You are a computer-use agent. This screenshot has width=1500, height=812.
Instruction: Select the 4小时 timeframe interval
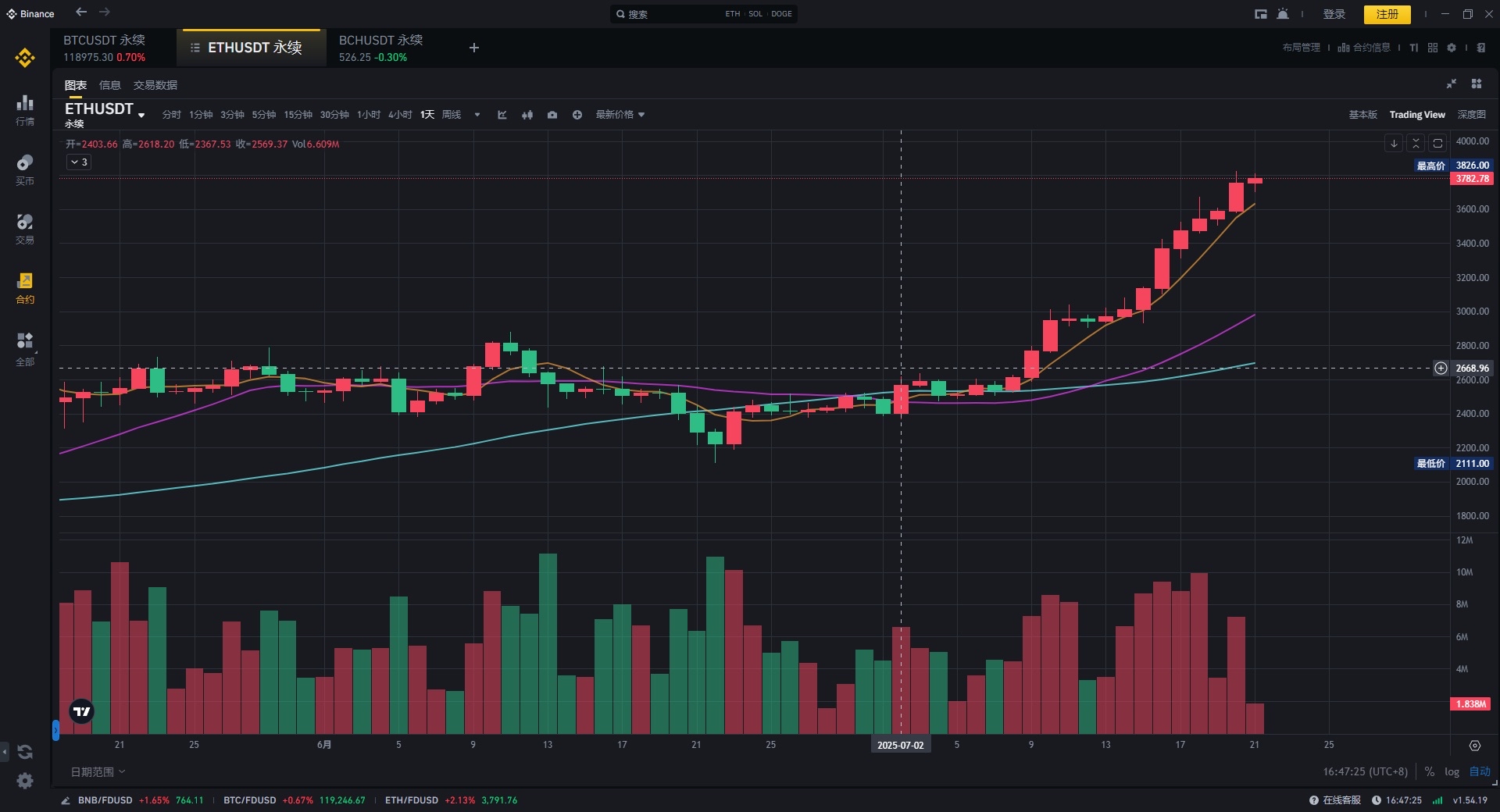[400, 115]
